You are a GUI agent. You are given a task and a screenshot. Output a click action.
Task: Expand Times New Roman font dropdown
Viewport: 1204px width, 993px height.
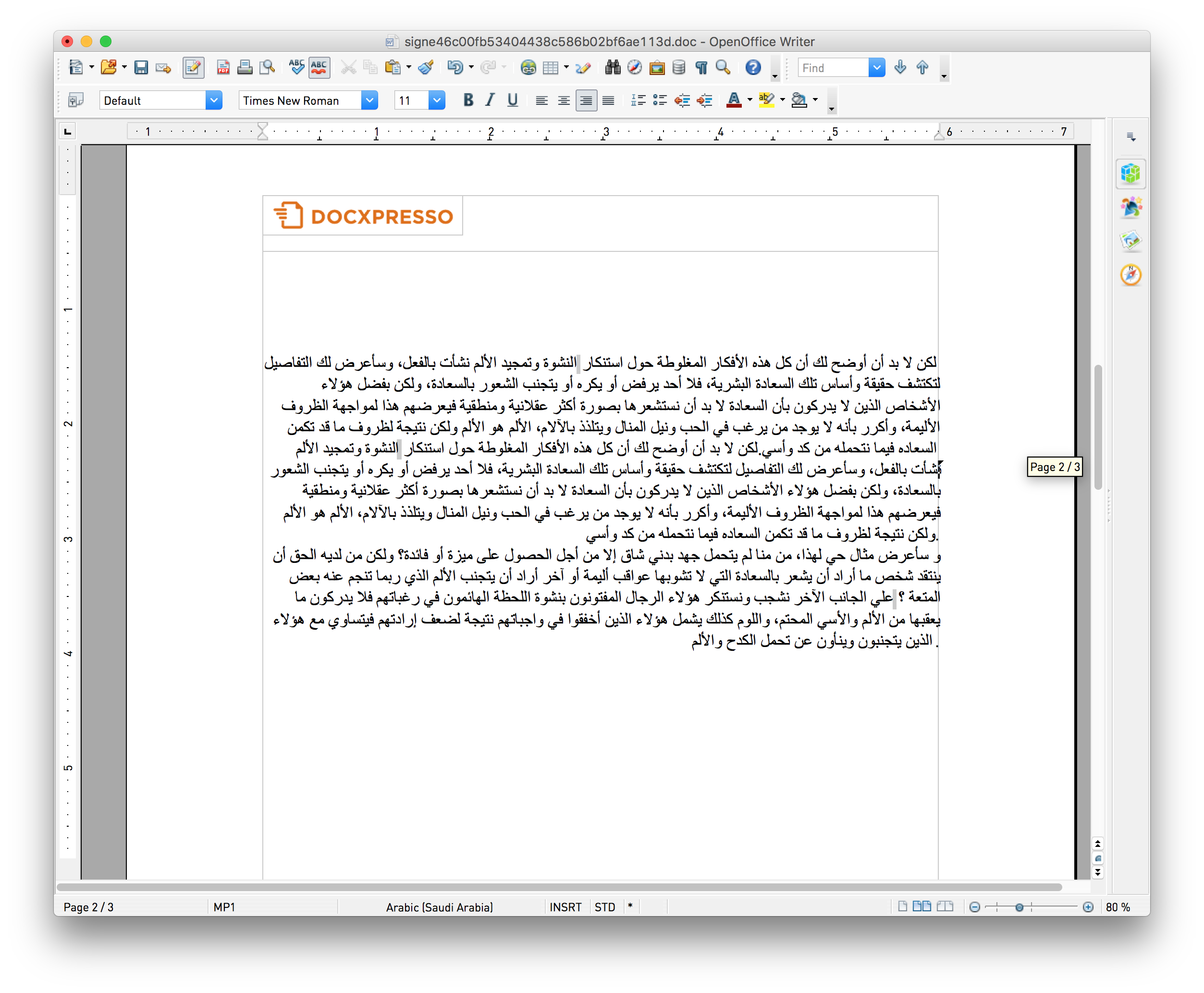pos(369,100)
